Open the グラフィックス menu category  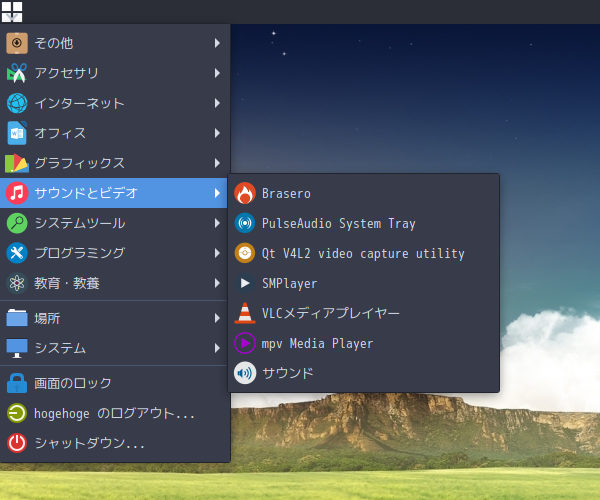click(114, 163)
